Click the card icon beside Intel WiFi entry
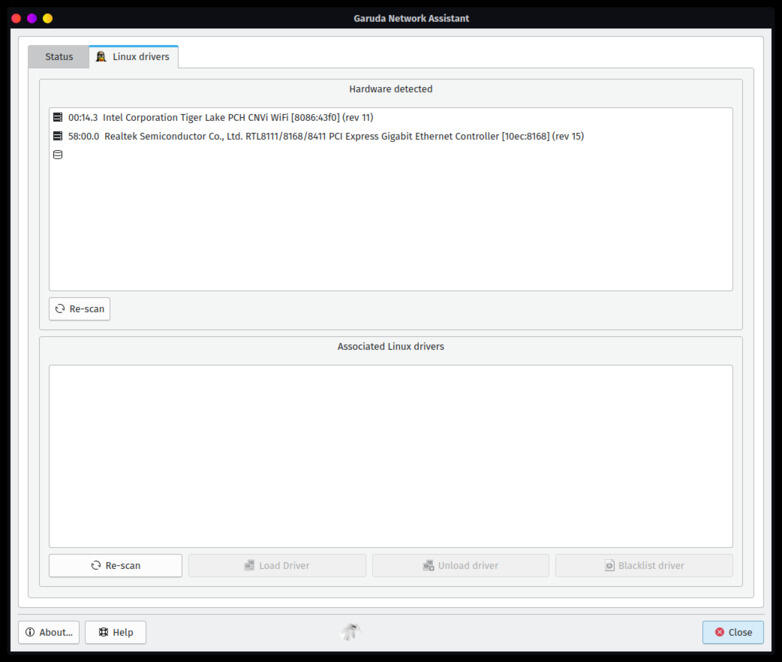The width and height of the screenshot is (782, 662). pos(58,118)
